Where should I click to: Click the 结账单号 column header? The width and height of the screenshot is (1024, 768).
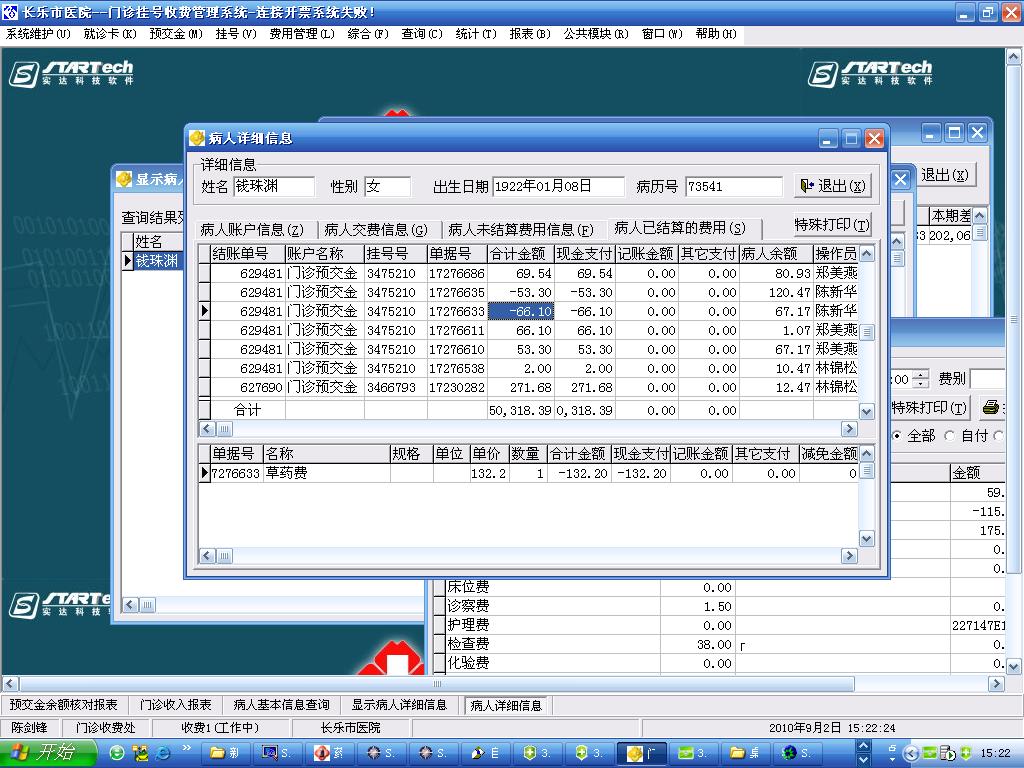pyautogui.click(x=248, y=253)
